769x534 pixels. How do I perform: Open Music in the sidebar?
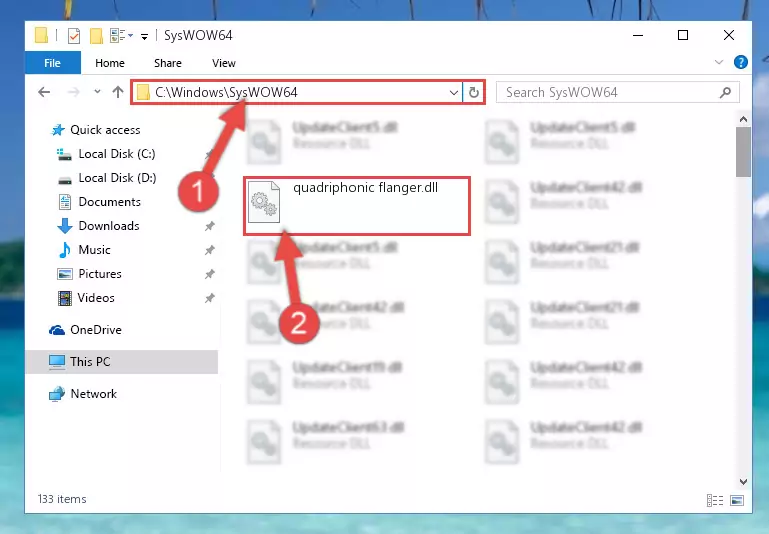94,250
